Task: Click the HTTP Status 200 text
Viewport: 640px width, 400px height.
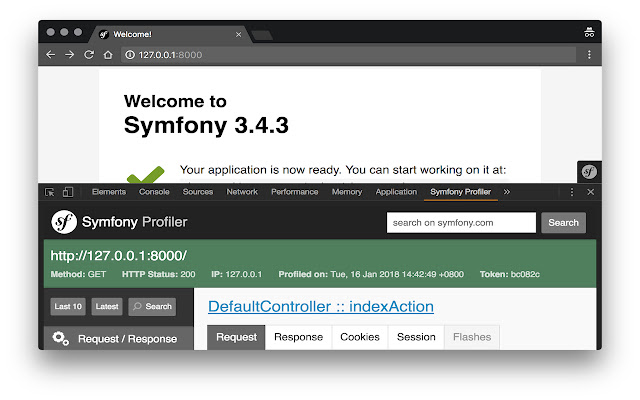Action: point(159,274)
